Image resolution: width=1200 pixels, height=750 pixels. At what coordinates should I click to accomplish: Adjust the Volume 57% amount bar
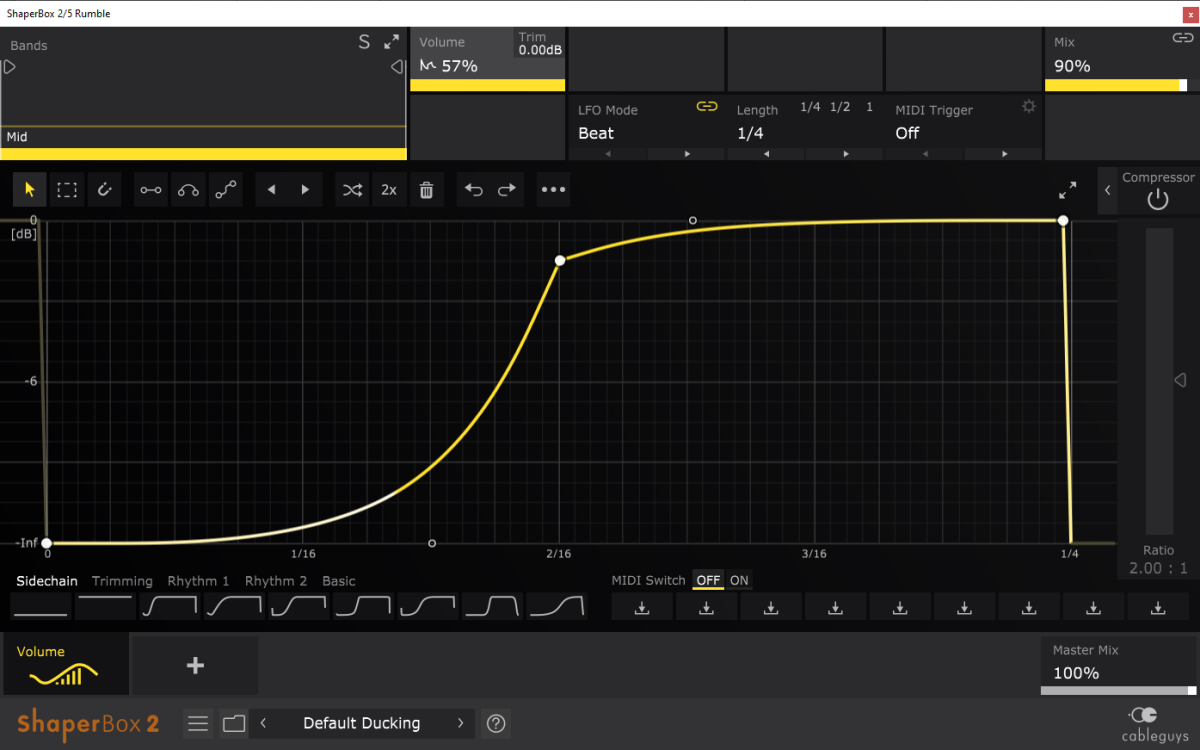point(487,85)
